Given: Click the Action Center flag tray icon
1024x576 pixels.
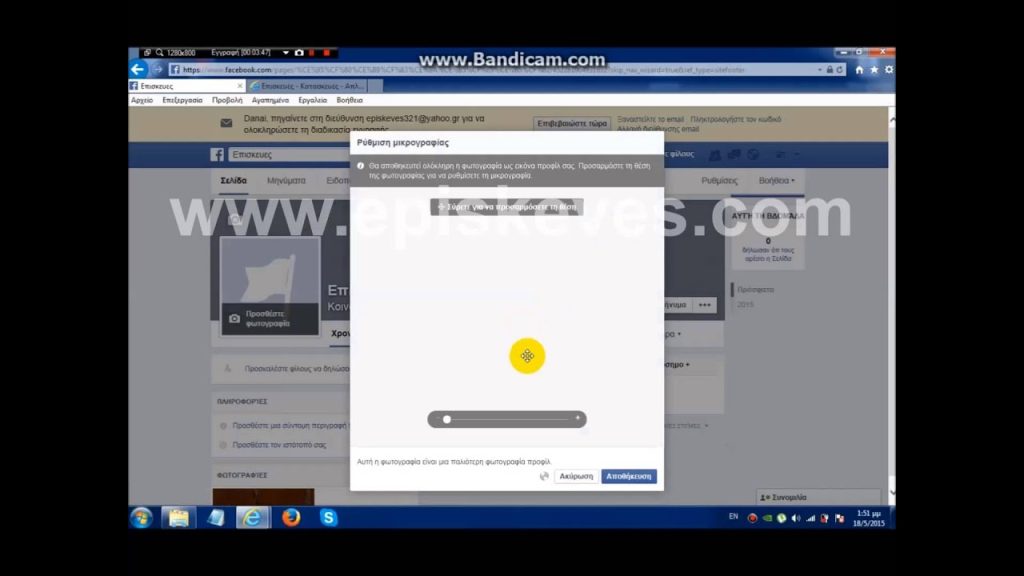Looking at the screenshot, I should coord(839,519).
